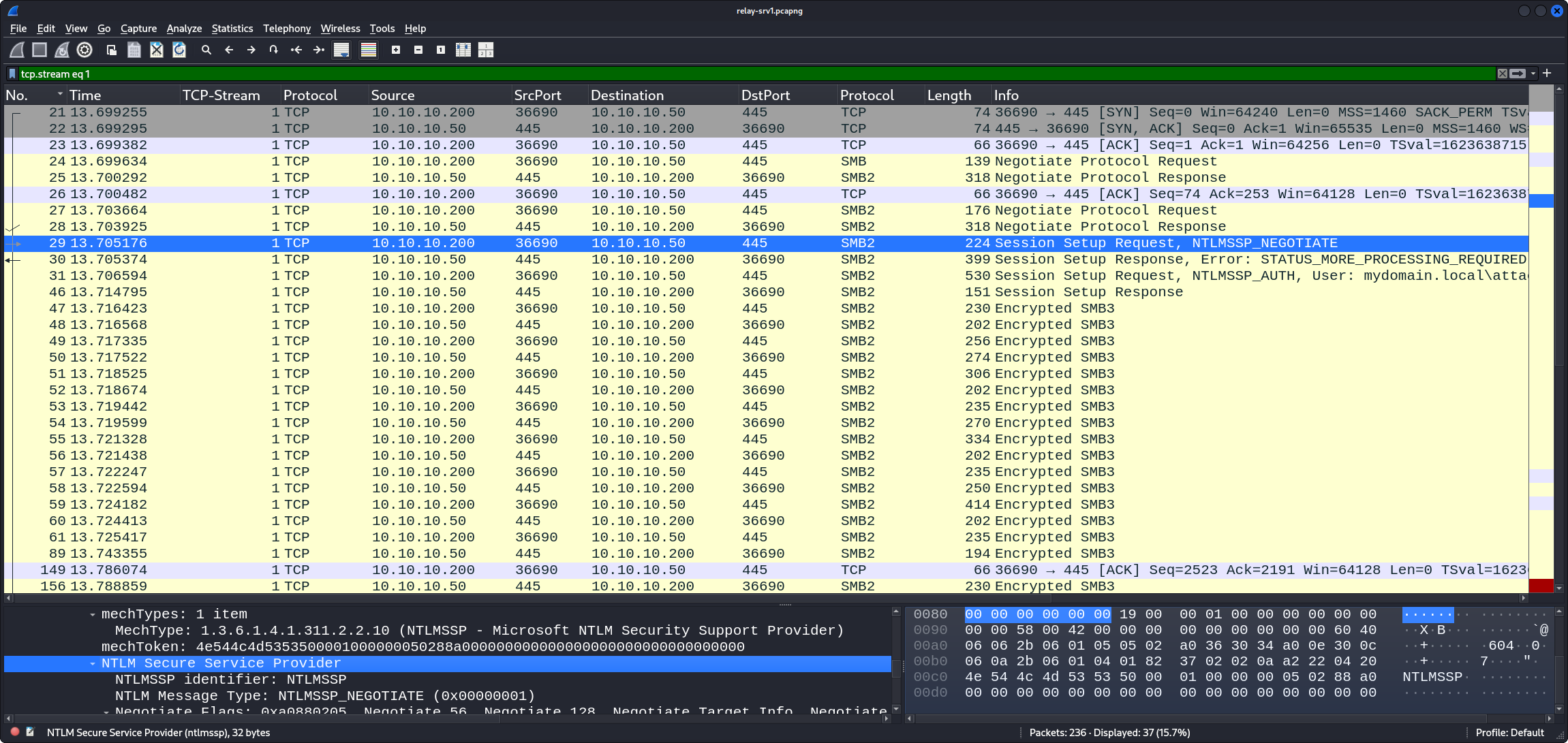Open expert information indicator in status bar

[14, 732]
